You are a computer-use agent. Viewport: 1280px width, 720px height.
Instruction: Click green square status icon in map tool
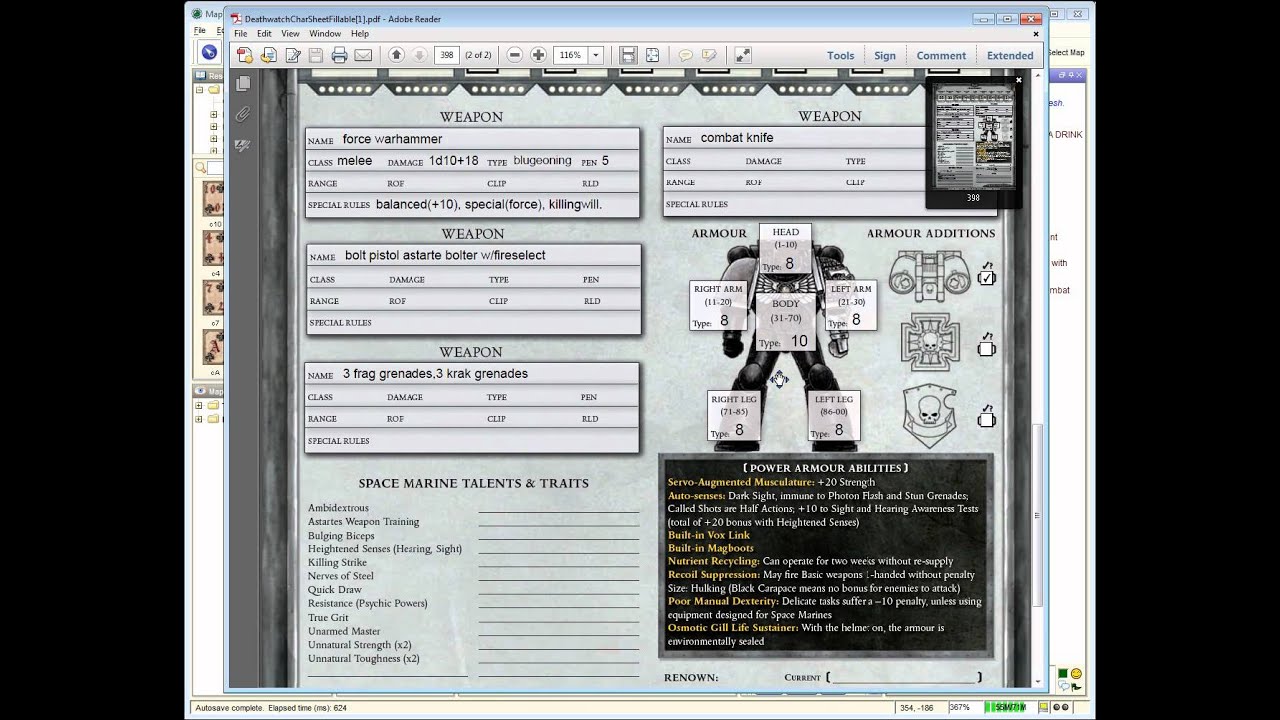point(1063,674)
